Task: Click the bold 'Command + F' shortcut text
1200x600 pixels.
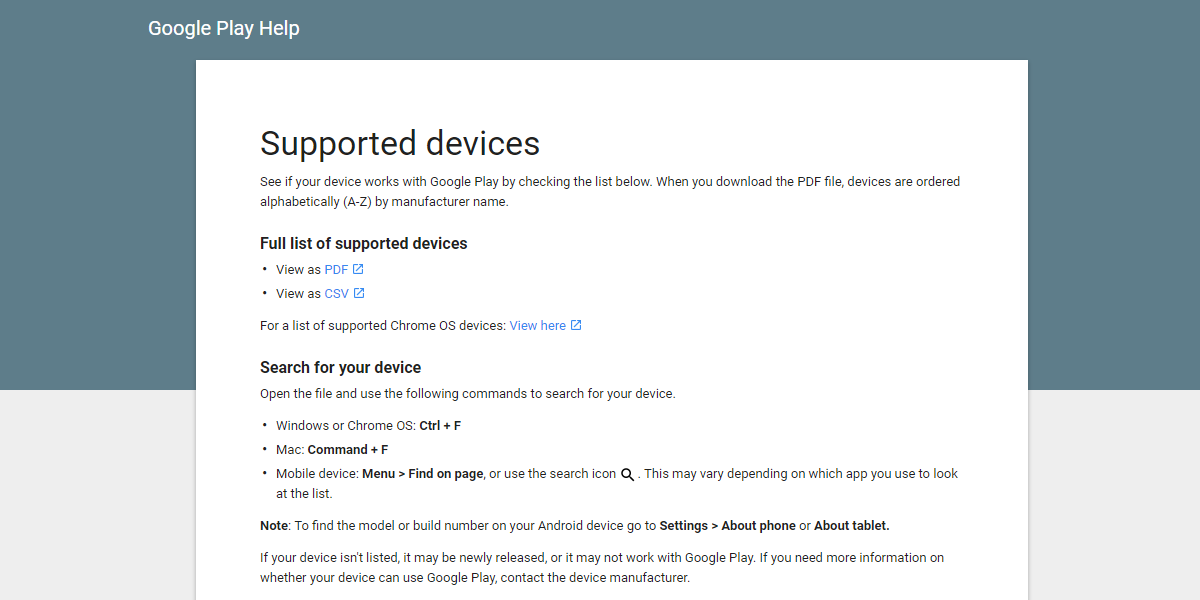Action: tap(348, 450)
